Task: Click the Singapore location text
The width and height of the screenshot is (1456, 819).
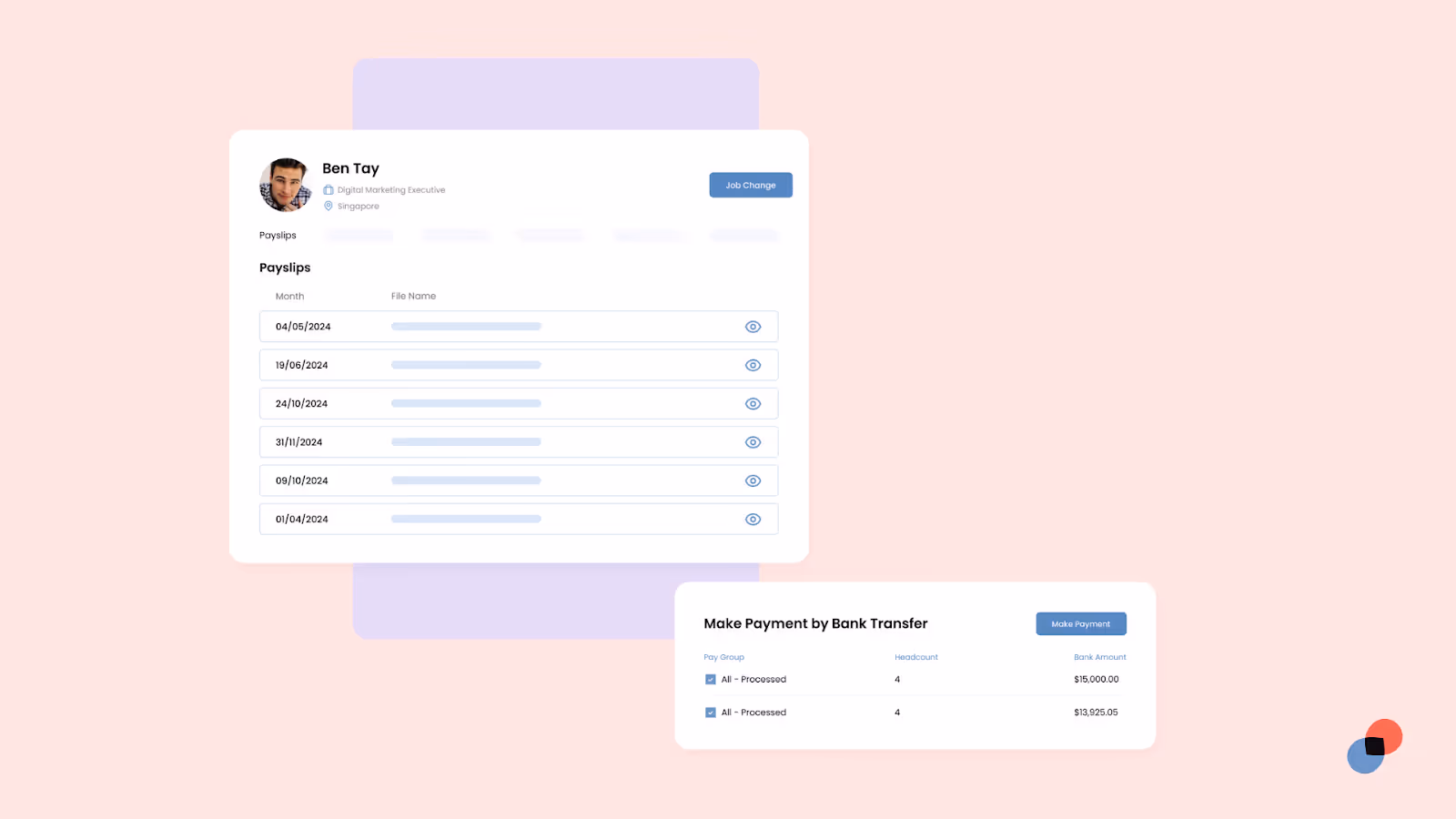Action: 359,207
